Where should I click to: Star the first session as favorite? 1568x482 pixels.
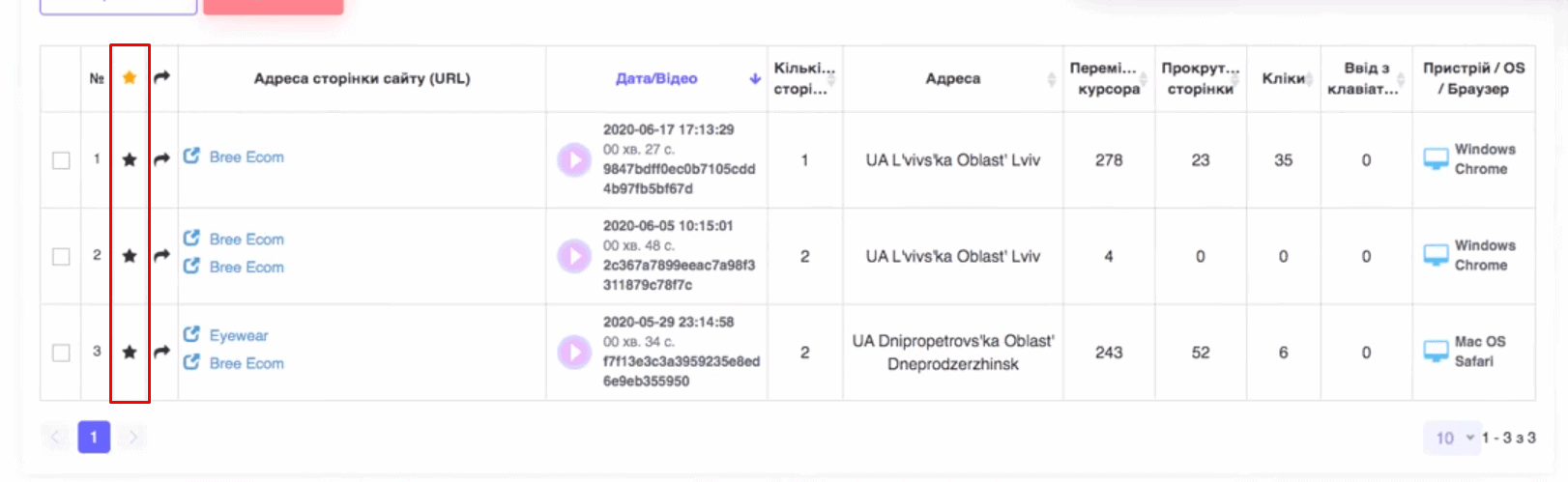point(130,159)
